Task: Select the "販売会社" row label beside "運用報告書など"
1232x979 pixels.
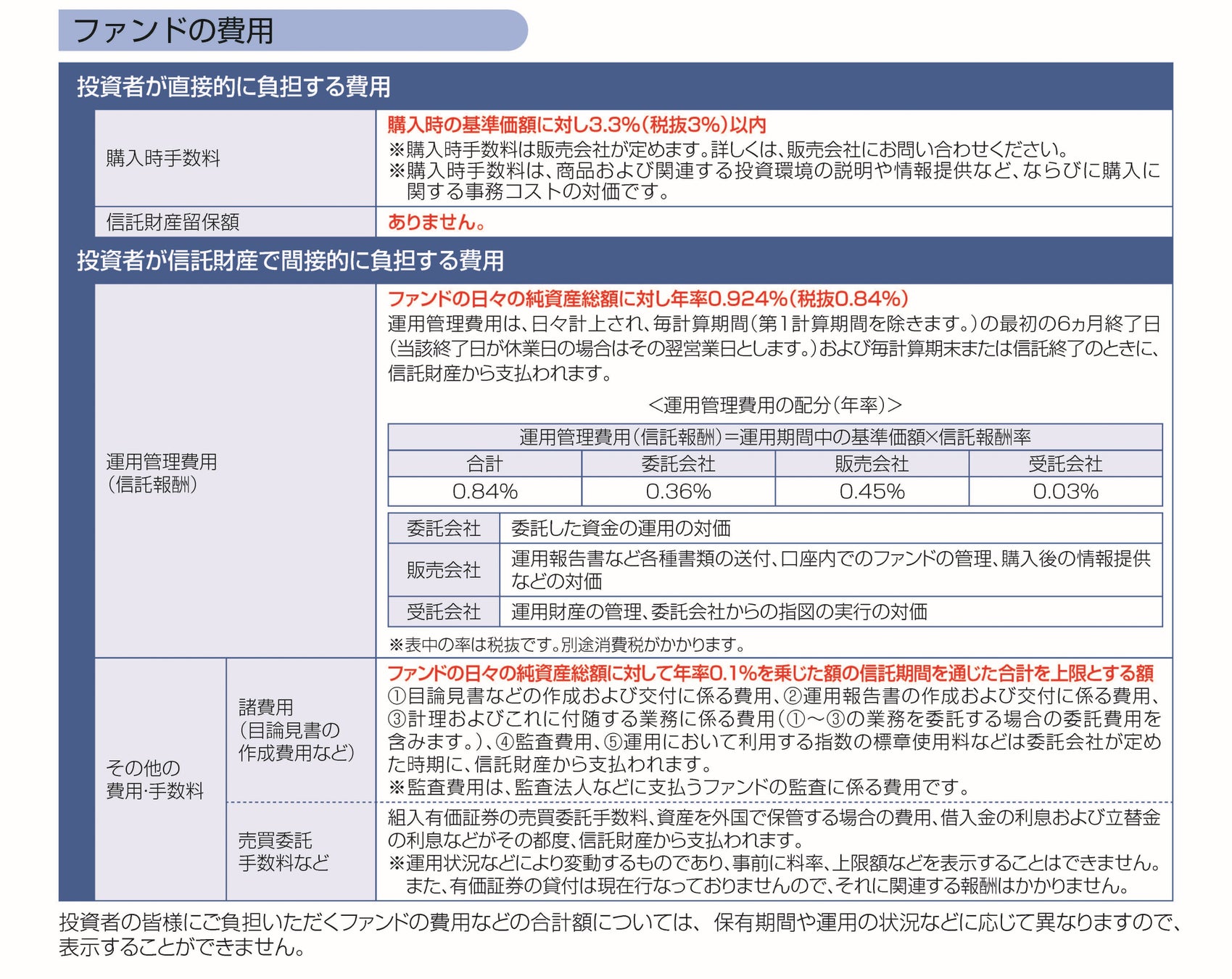Action: pyautogui.click(x=444, y=570)
